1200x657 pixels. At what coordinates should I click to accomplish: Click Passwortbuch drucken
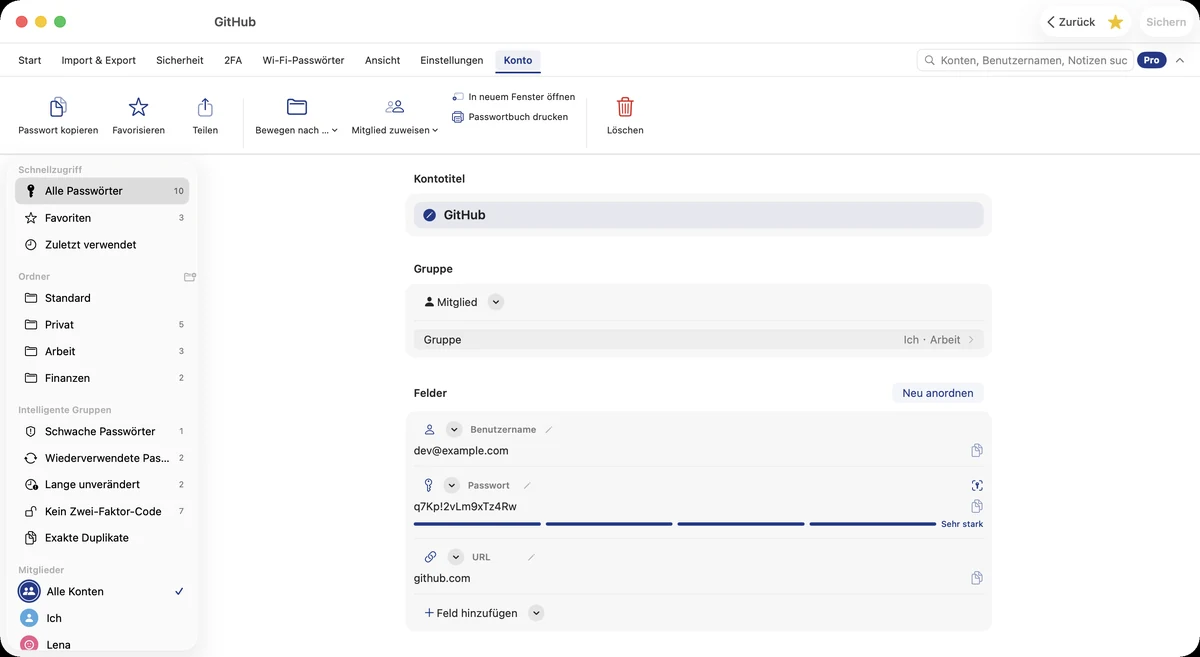(510, 117)
